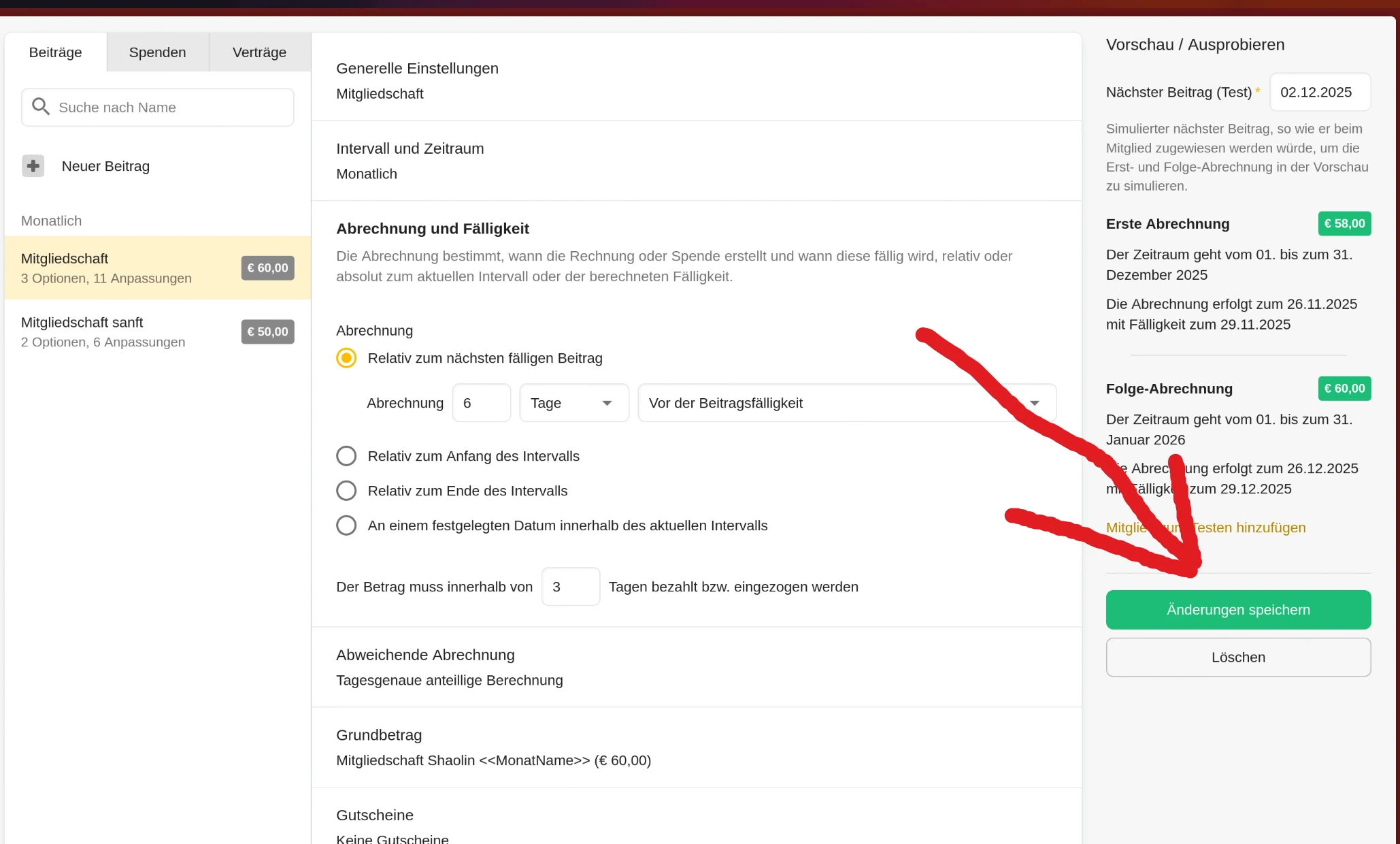Switch to the Spenden tab
Screen dimensions: 1400x844
pos(157,52)
